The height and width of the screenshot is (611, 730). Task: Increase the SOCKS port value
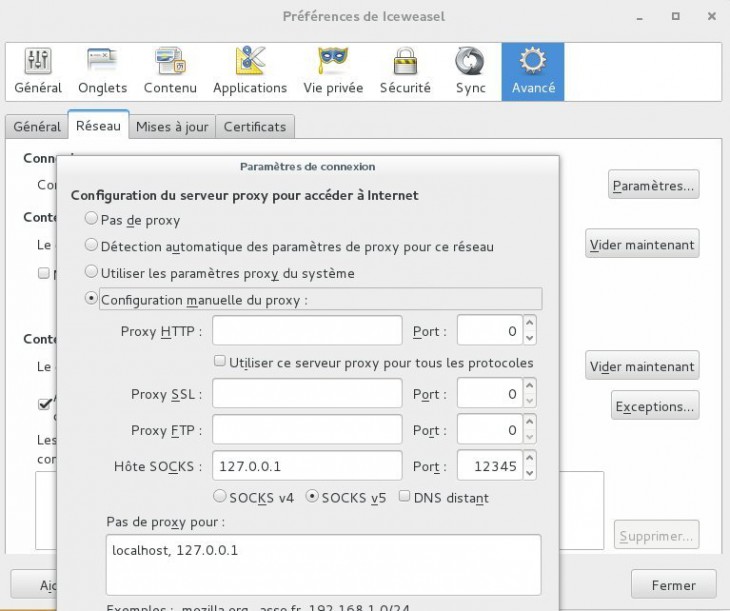530,458
